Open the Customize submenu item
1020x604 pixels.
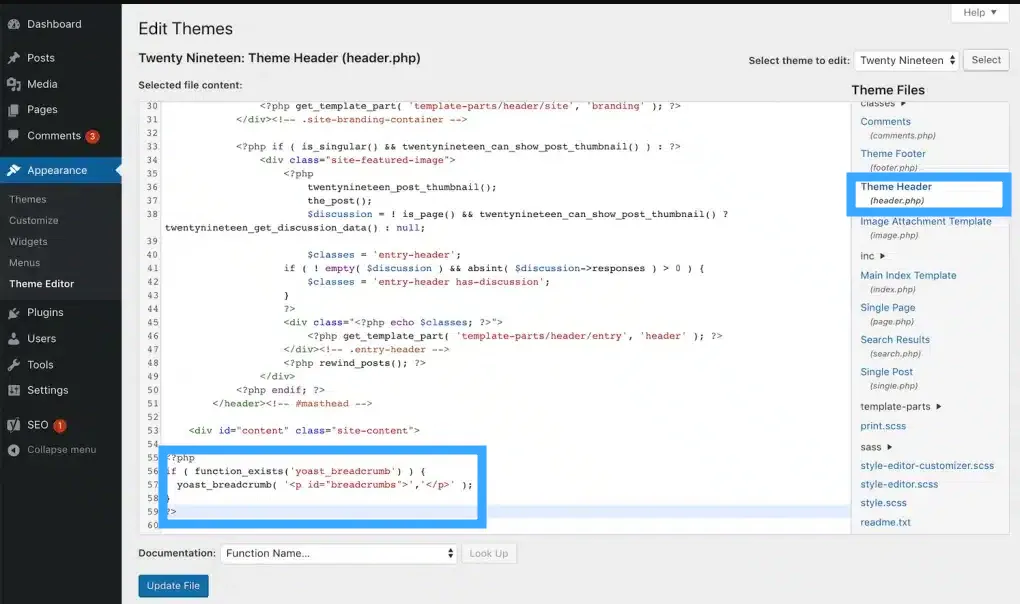click(x=34, y=220)
